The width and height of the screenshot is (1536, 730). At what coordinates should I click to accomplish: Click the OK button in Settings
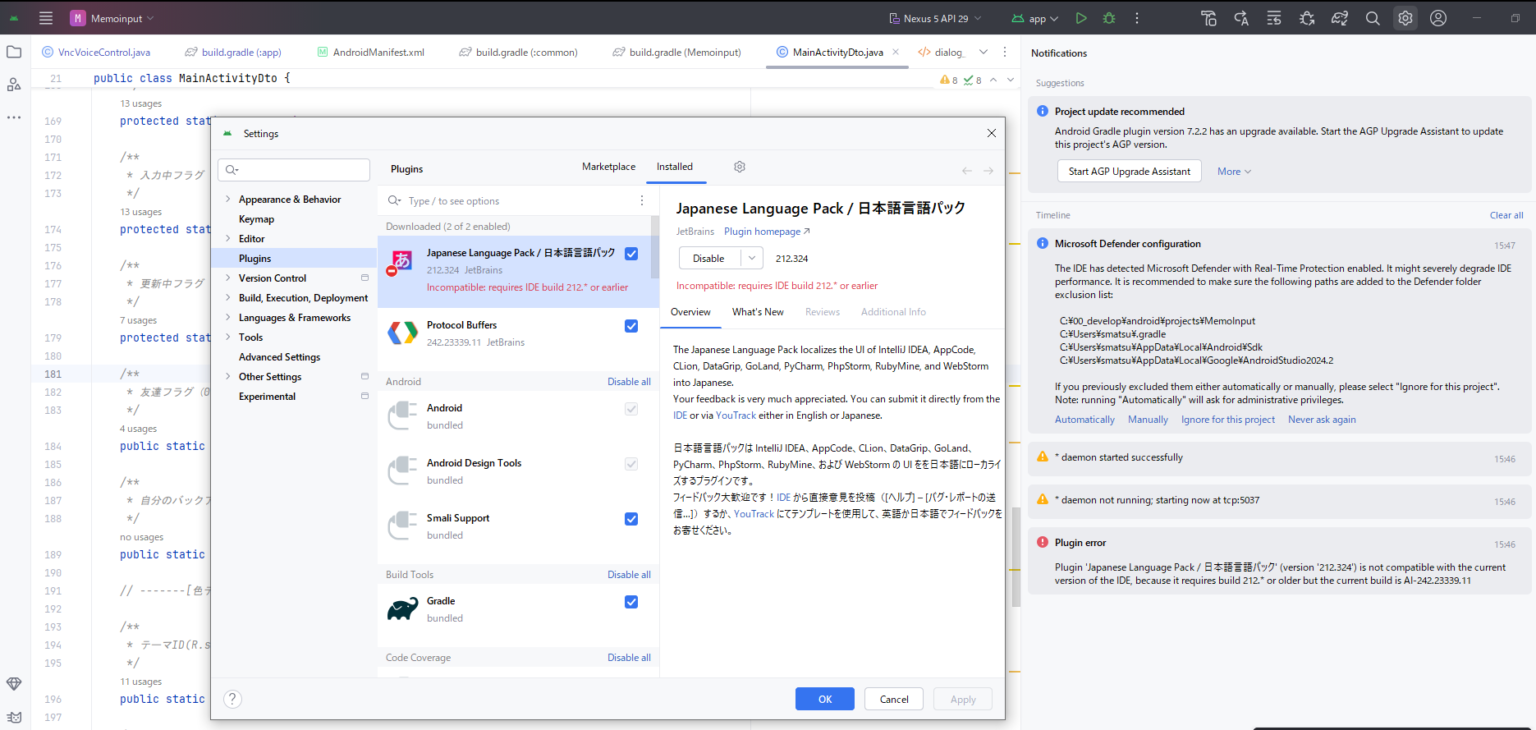[825, 699]
